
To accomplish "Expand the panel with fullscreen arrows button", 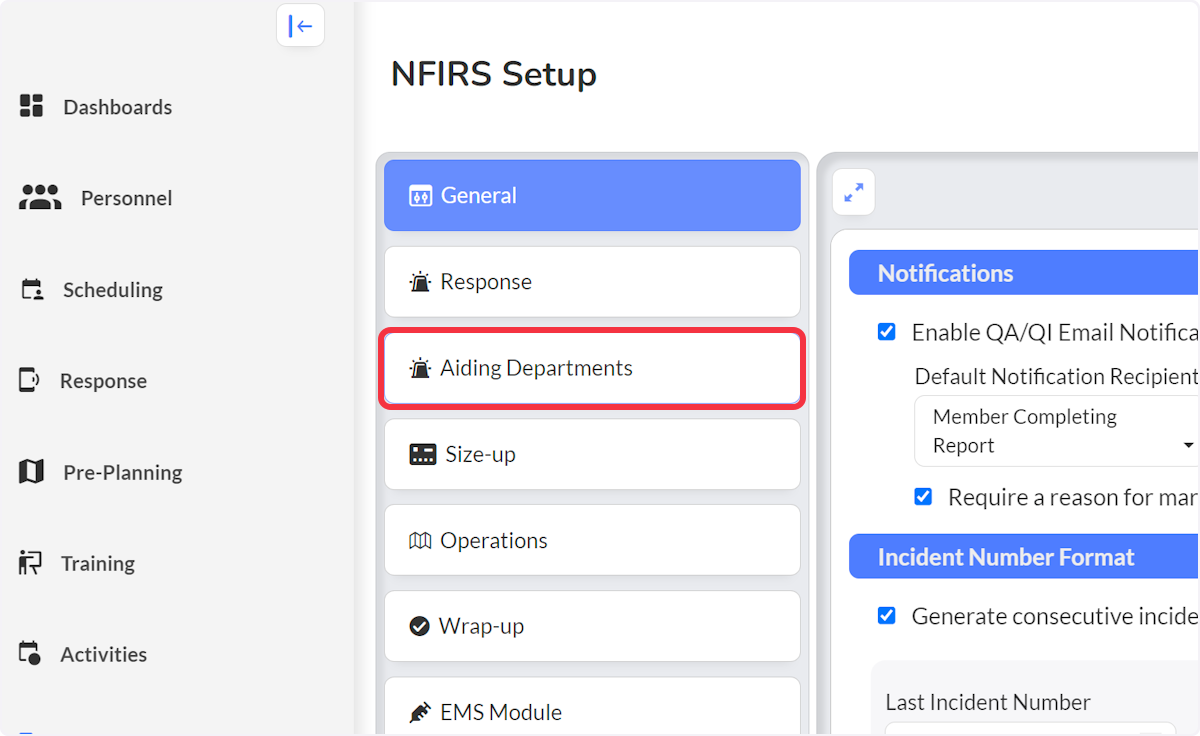I will click(x=854, y=192).
